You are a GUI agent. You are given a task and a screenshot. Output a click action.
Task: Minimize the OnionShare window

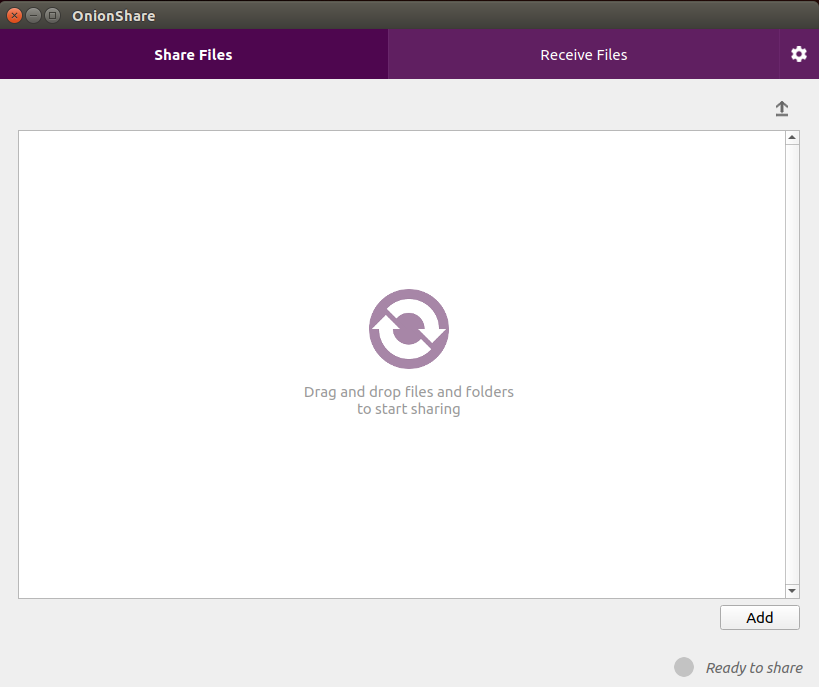(33, 15)
